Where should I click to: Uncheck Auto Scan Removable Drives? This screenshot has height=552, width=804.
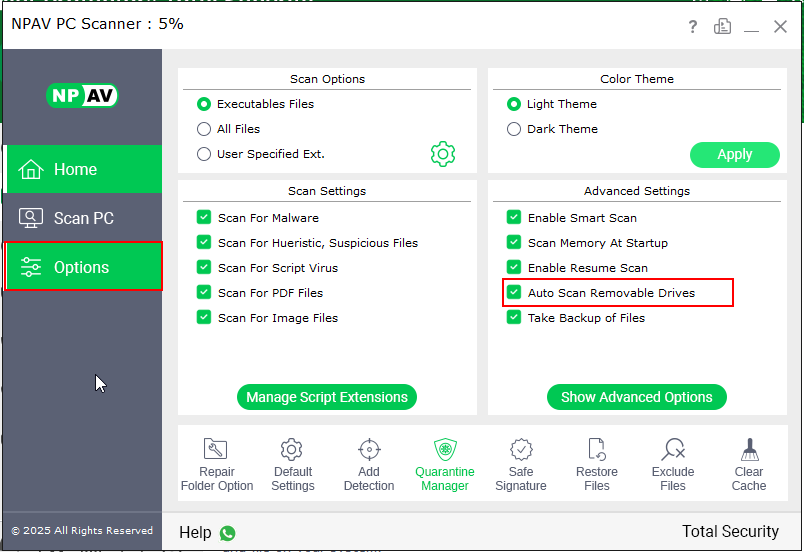(x=514, y=293)
